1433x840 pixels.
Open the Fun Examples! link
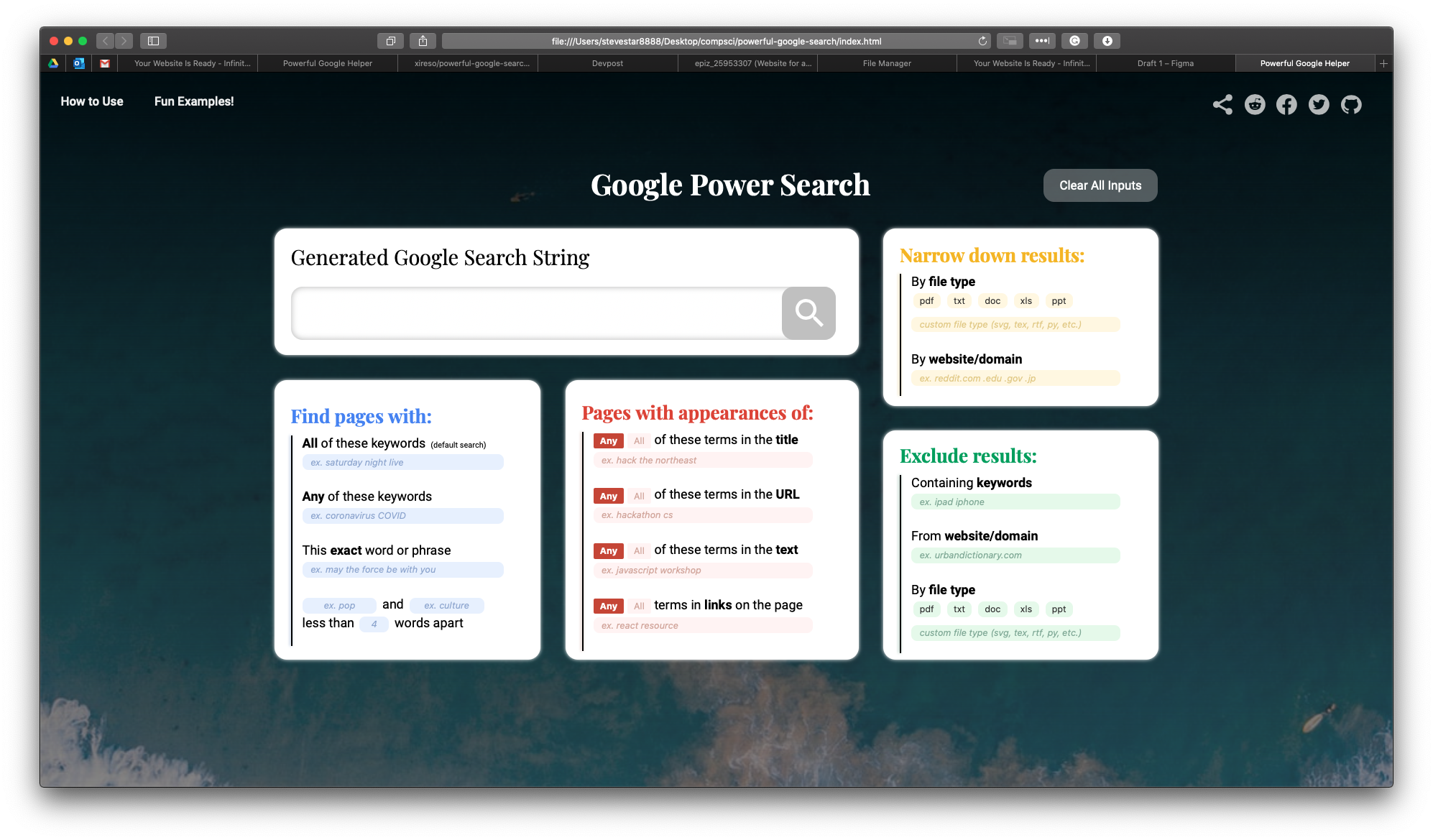194,101
